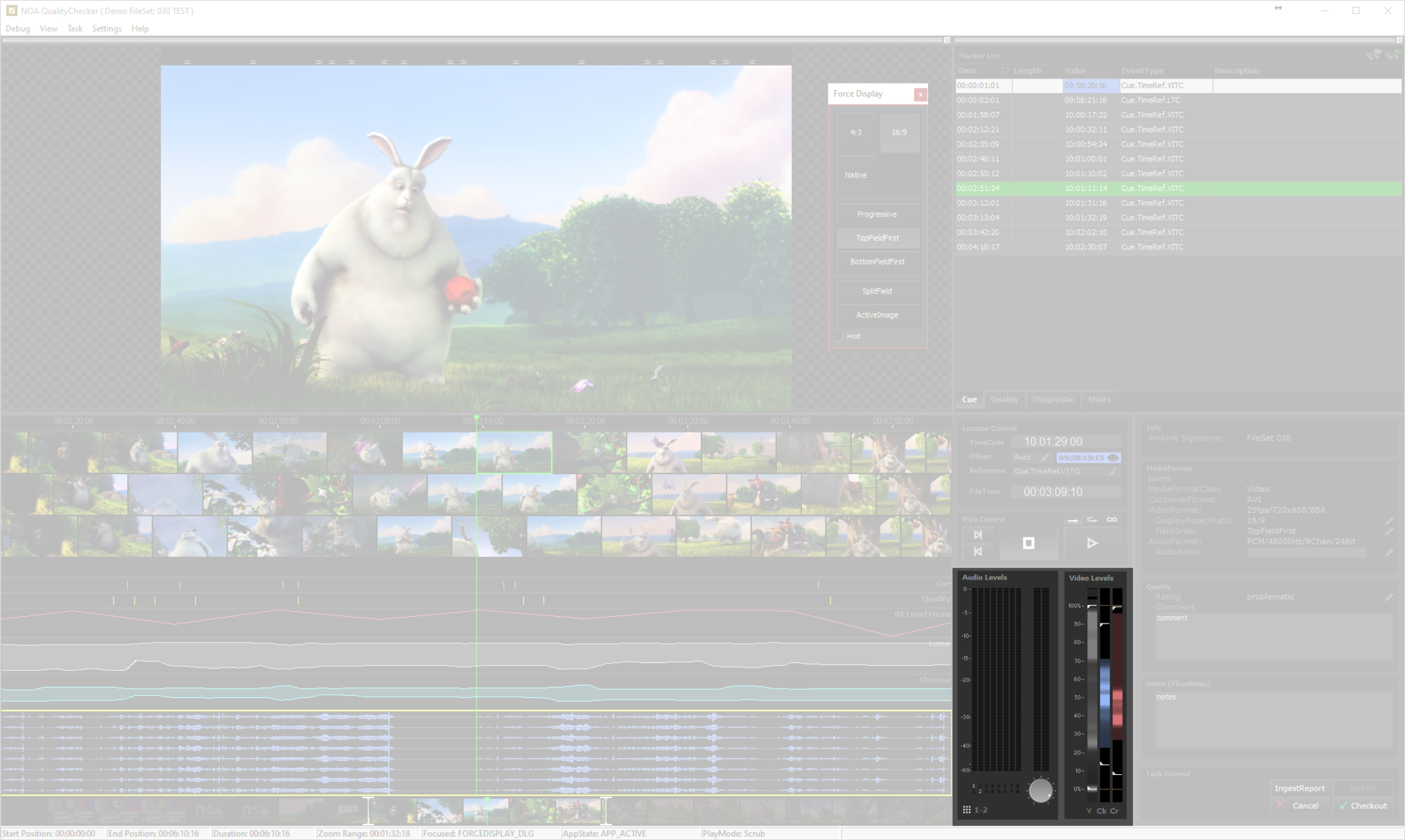Click into the comment text box

point(1273,637)
